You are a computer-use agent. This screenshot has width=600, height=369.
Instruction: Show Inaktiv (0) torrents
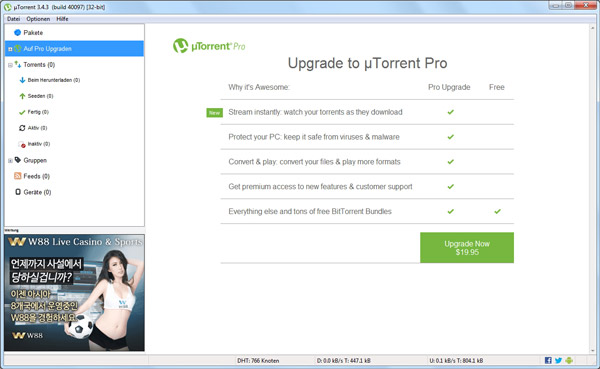[x=39, y=144]
